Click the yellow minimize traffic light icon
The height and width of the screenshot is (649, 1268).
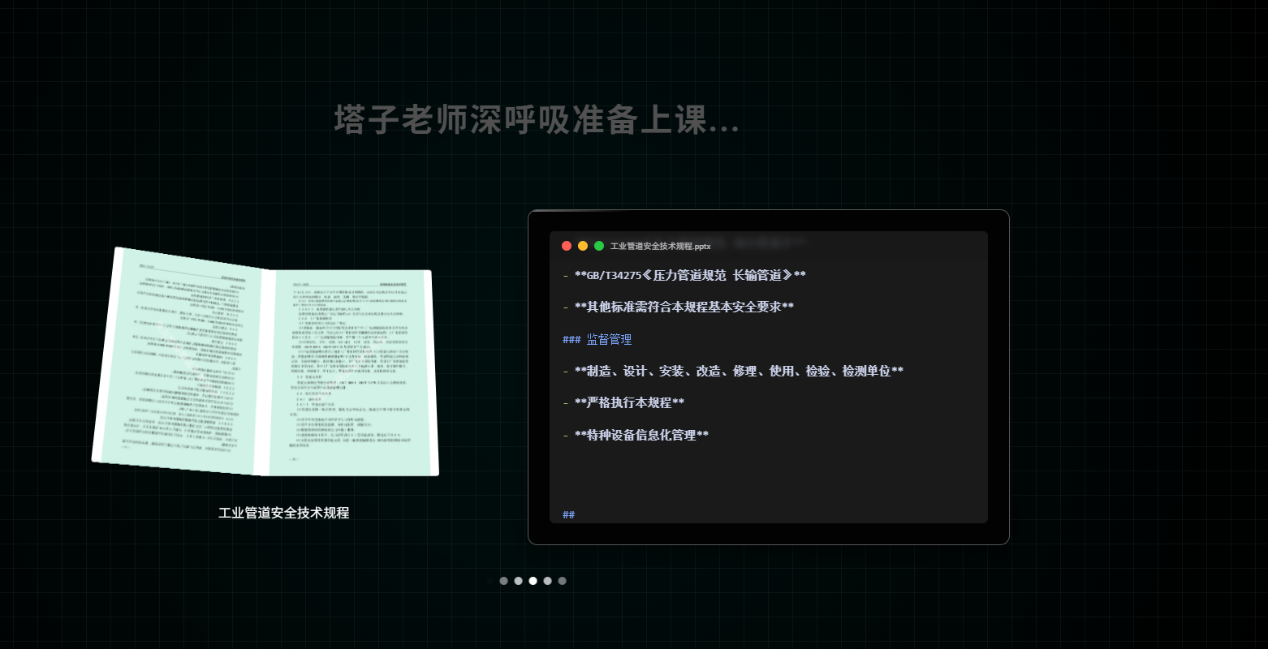583,244
